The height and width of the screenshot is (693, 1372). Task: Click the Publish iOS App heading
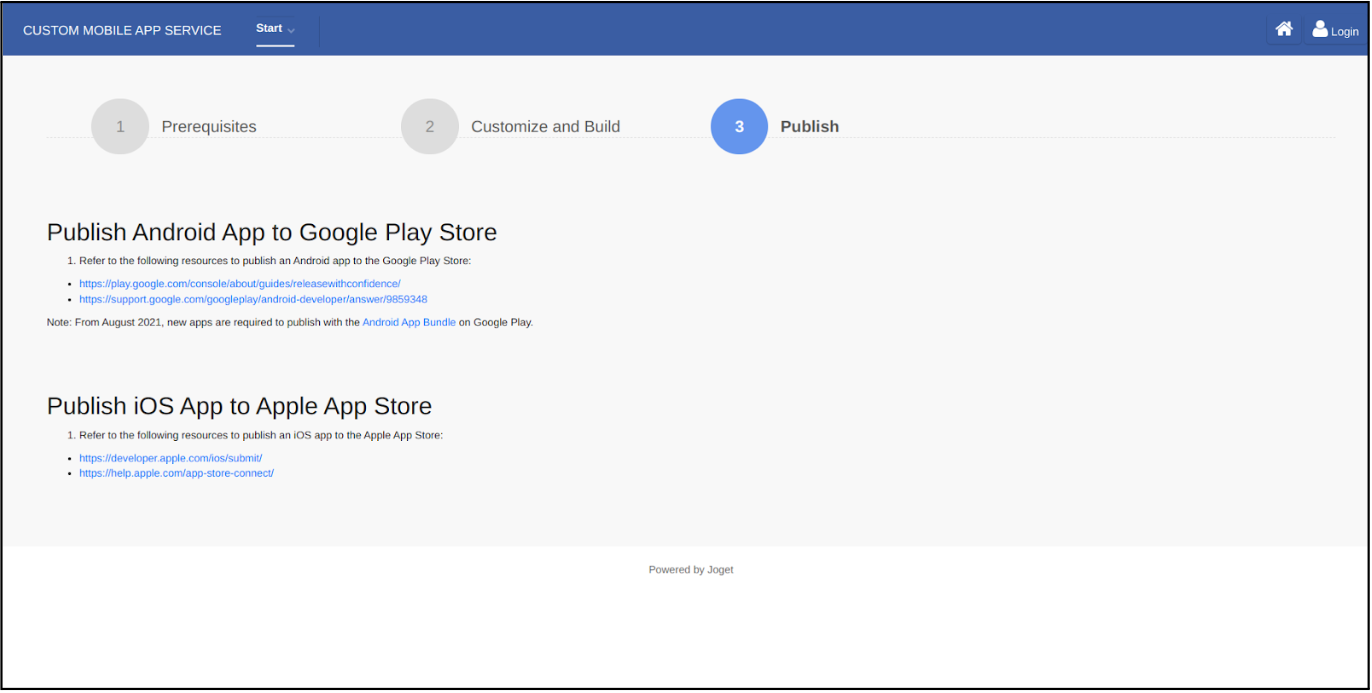point(239,406)
